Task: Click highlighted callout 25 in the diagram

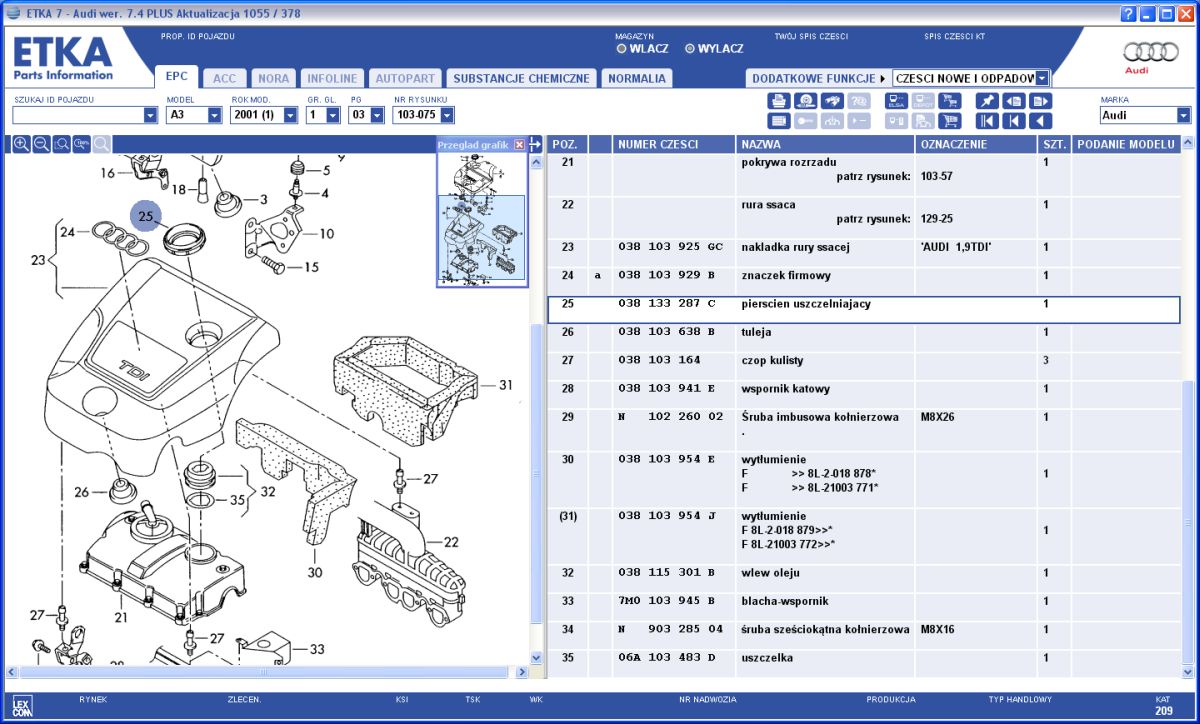Action: [147, 216]
